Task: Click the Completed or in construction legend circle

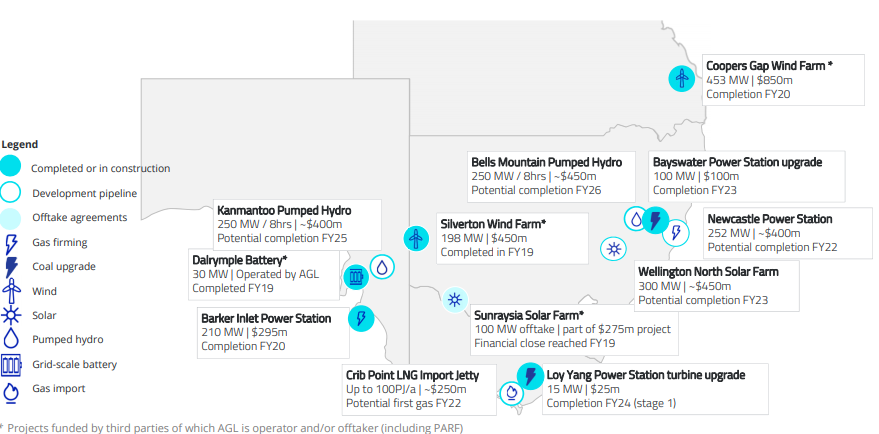Action: coord(11,167)
